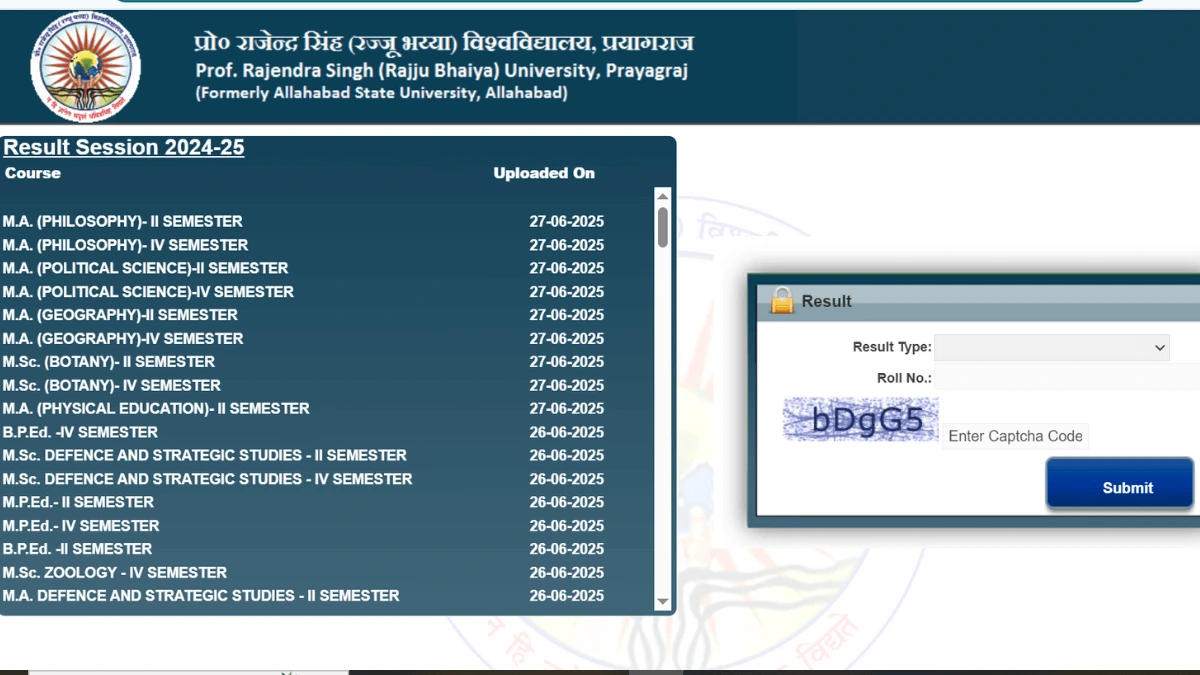Select M.P.Ed.- II SEMESTER course

click(78, 502)
